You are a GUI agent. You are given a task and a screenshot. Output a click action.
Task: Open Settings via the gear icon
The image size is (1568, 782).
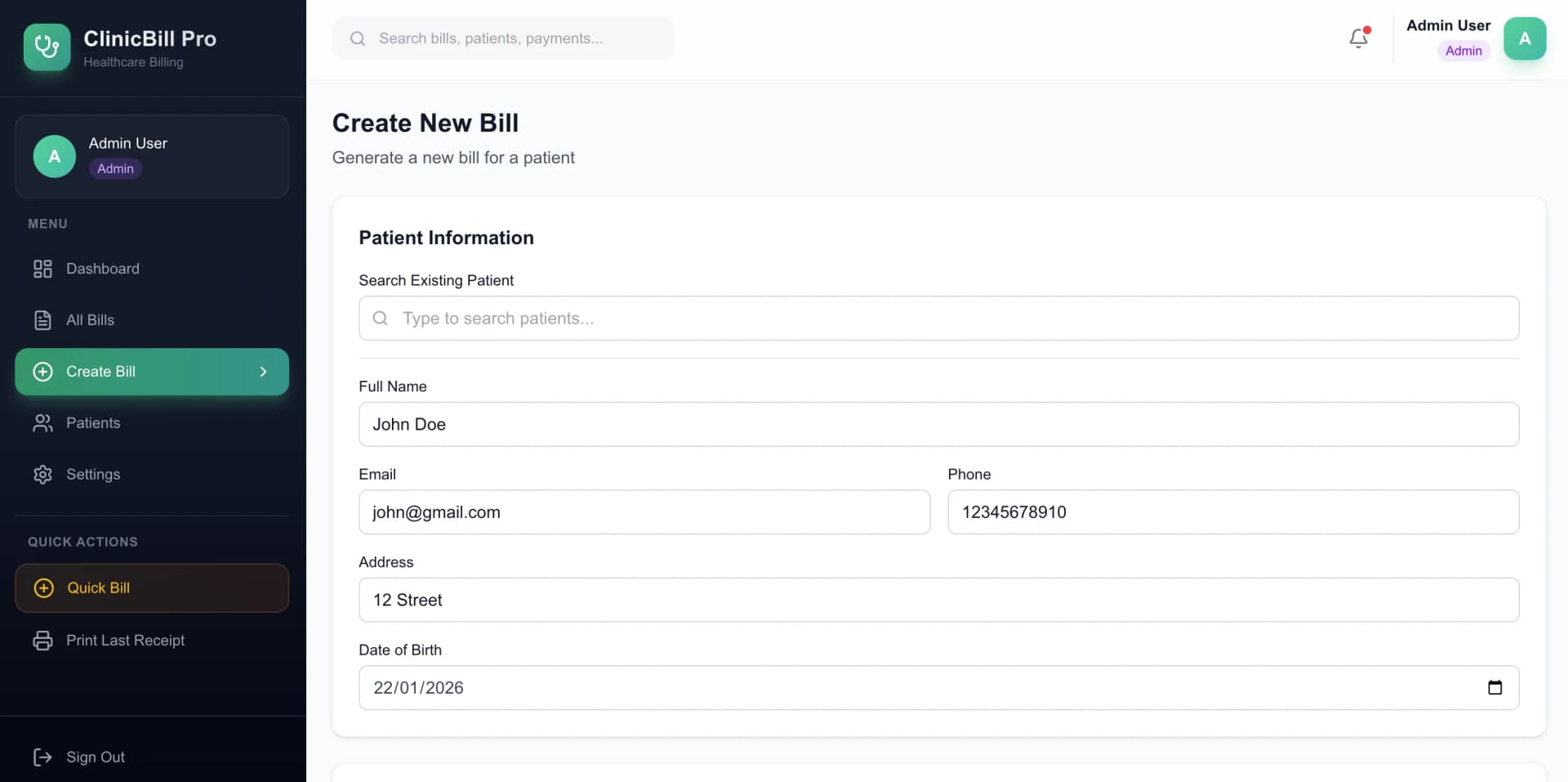coord(42,474)
